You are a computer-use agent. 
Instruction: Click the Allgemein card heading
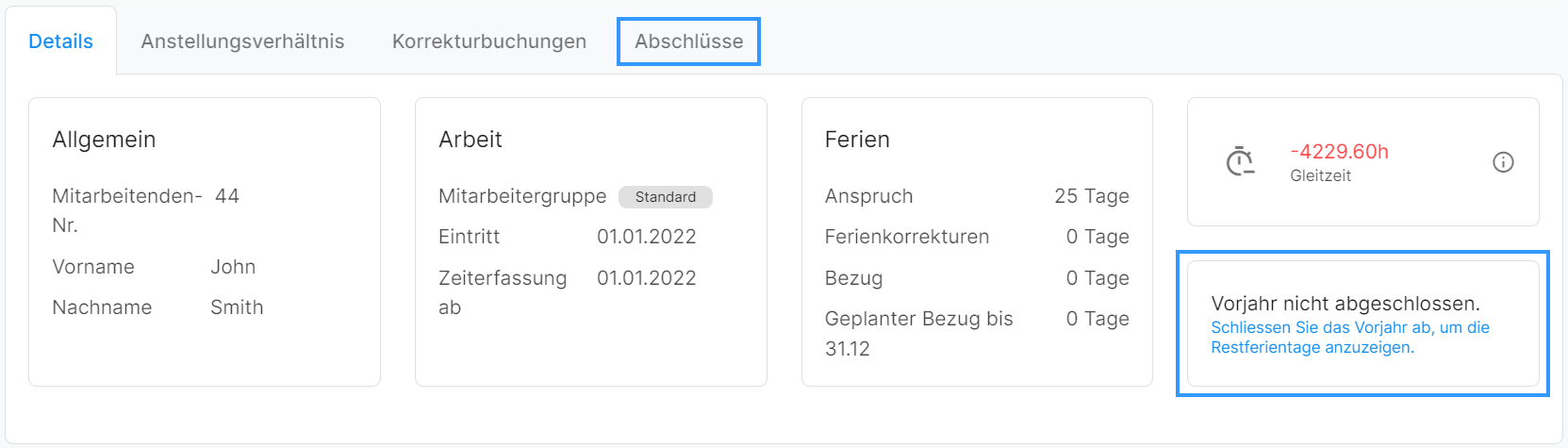pos(104,140)
